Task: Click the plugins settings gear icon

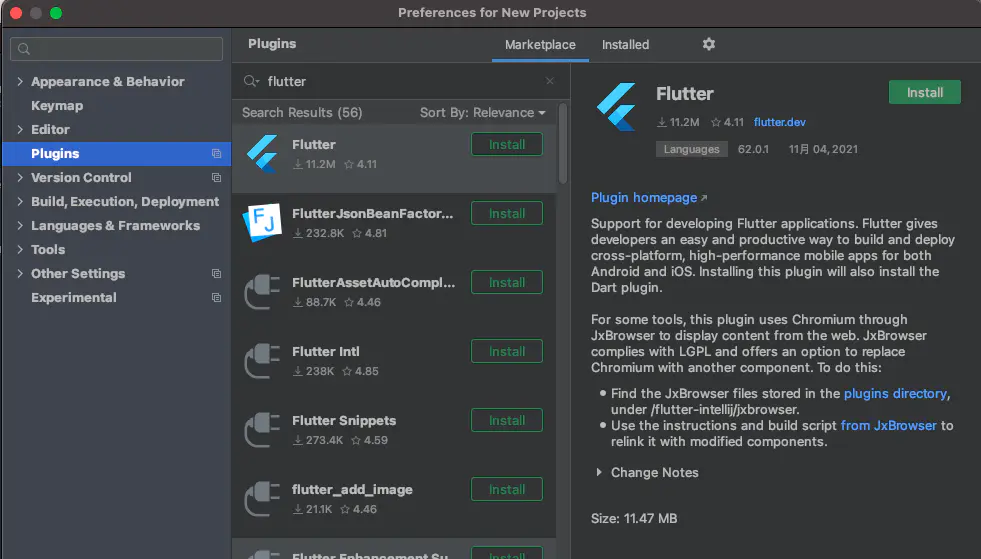Action: point(708,44)
